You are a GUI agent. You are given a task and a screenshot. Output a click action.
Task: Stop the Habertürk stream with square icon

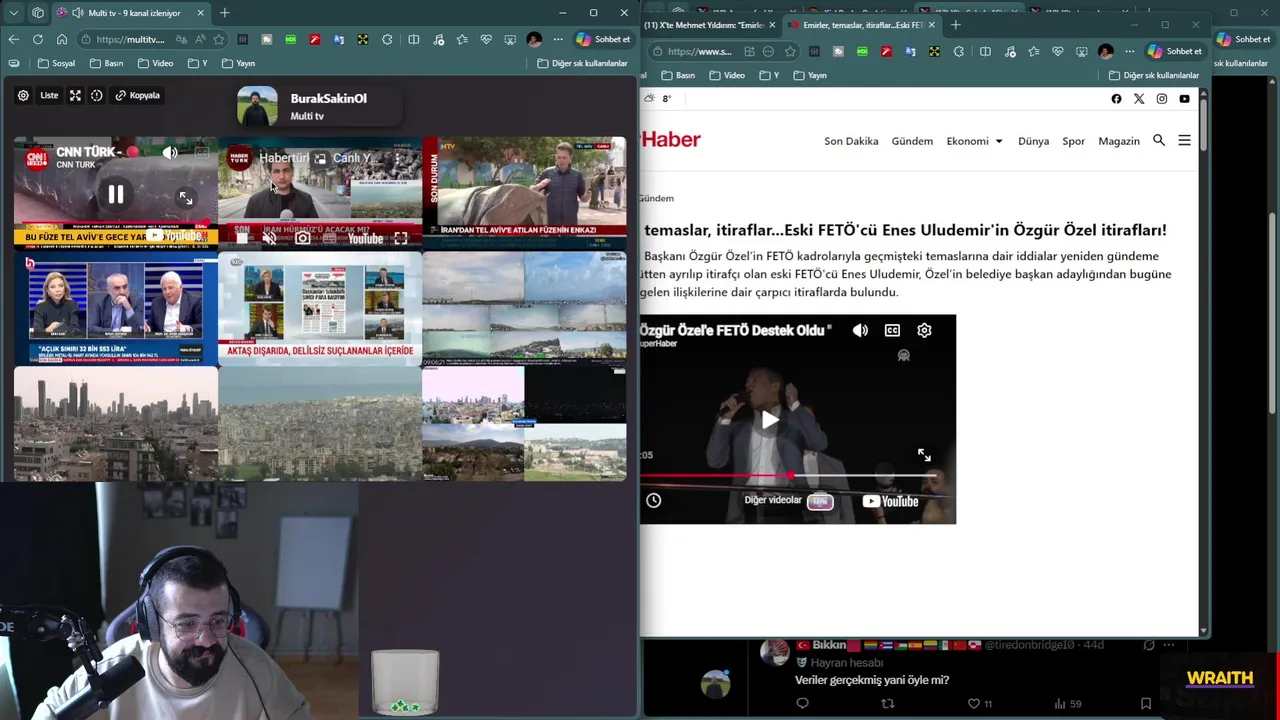[x=241, y=238]
